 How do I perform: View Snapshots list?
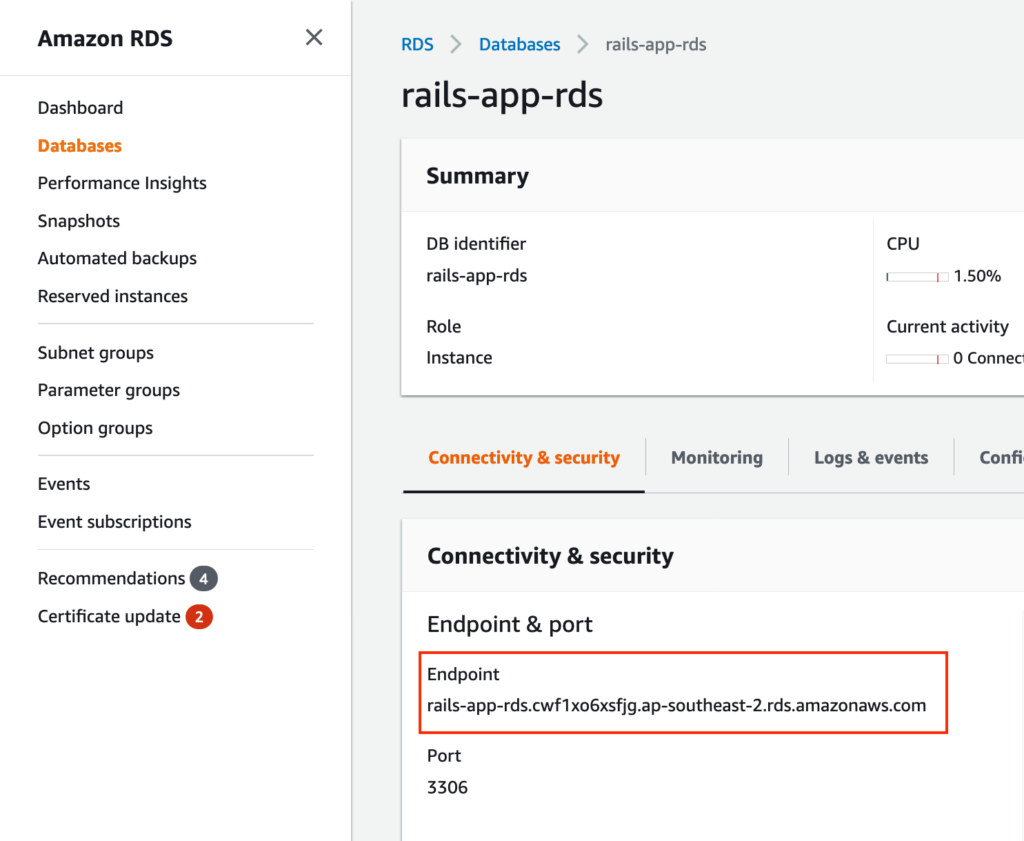[79, 221]
